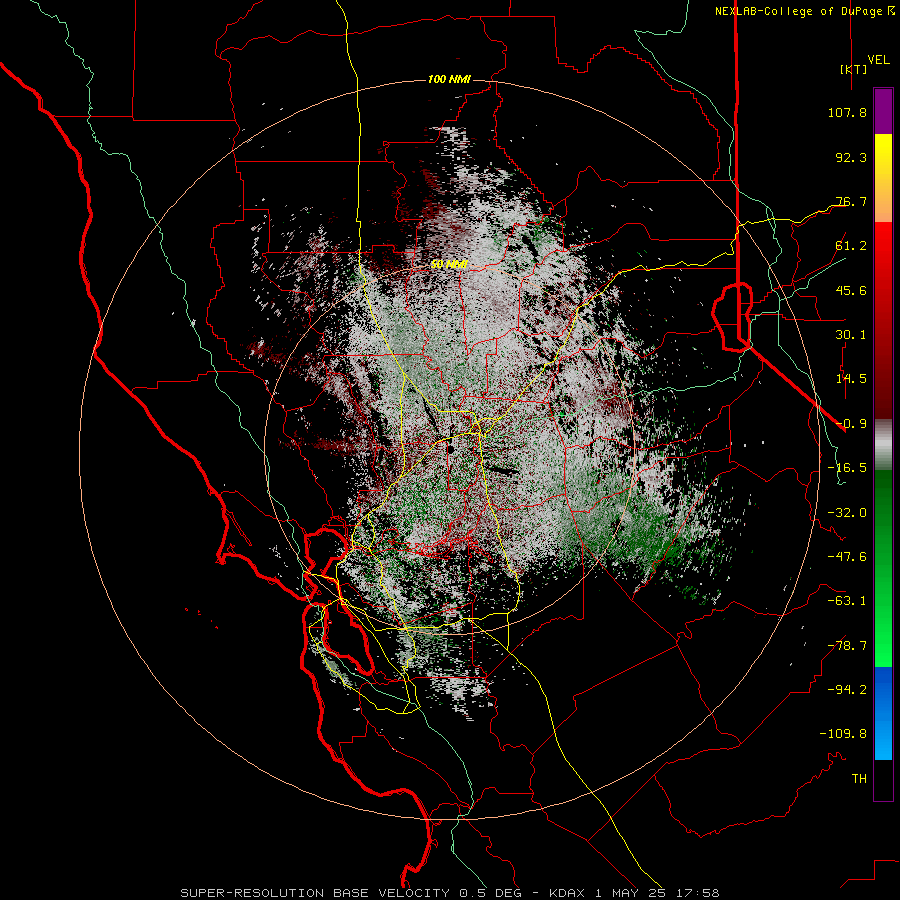Select the -94.2 velocity scale value
The image size is (900, 900).
coord(847,690)
